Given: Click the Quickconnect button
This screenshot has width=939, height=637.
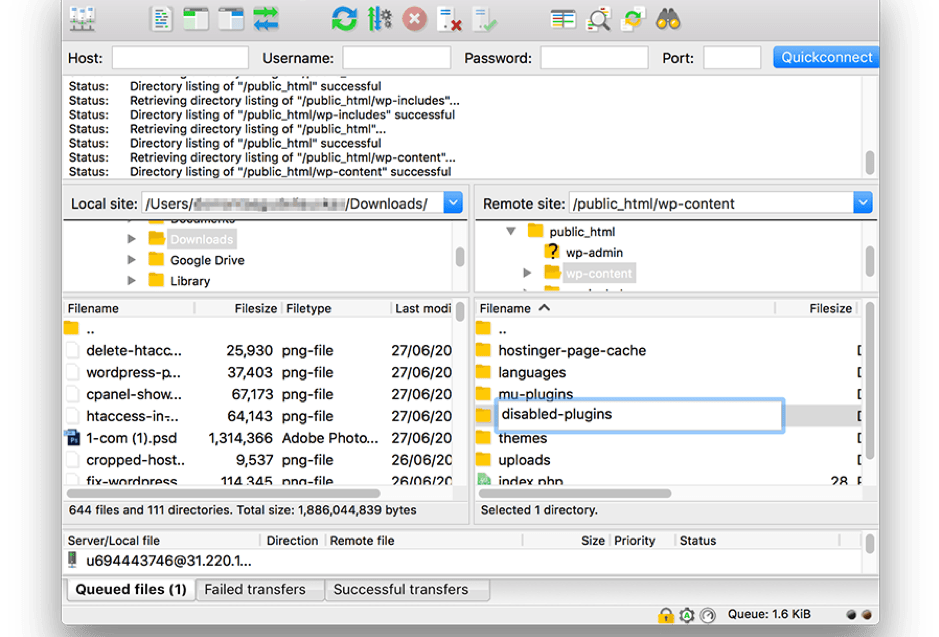Looking at the screenshot, I should tap(825, 57).
